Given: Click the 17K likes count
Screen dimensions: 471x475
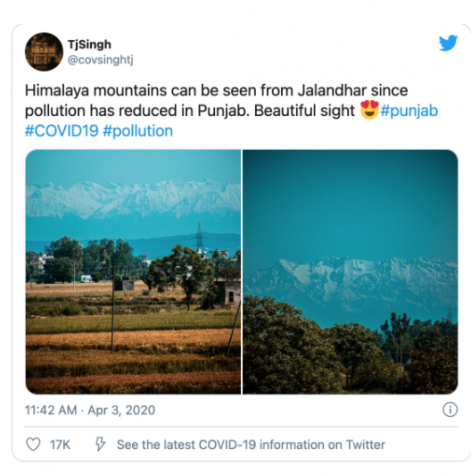Looking at the screenshot, I should pos(60,444).
